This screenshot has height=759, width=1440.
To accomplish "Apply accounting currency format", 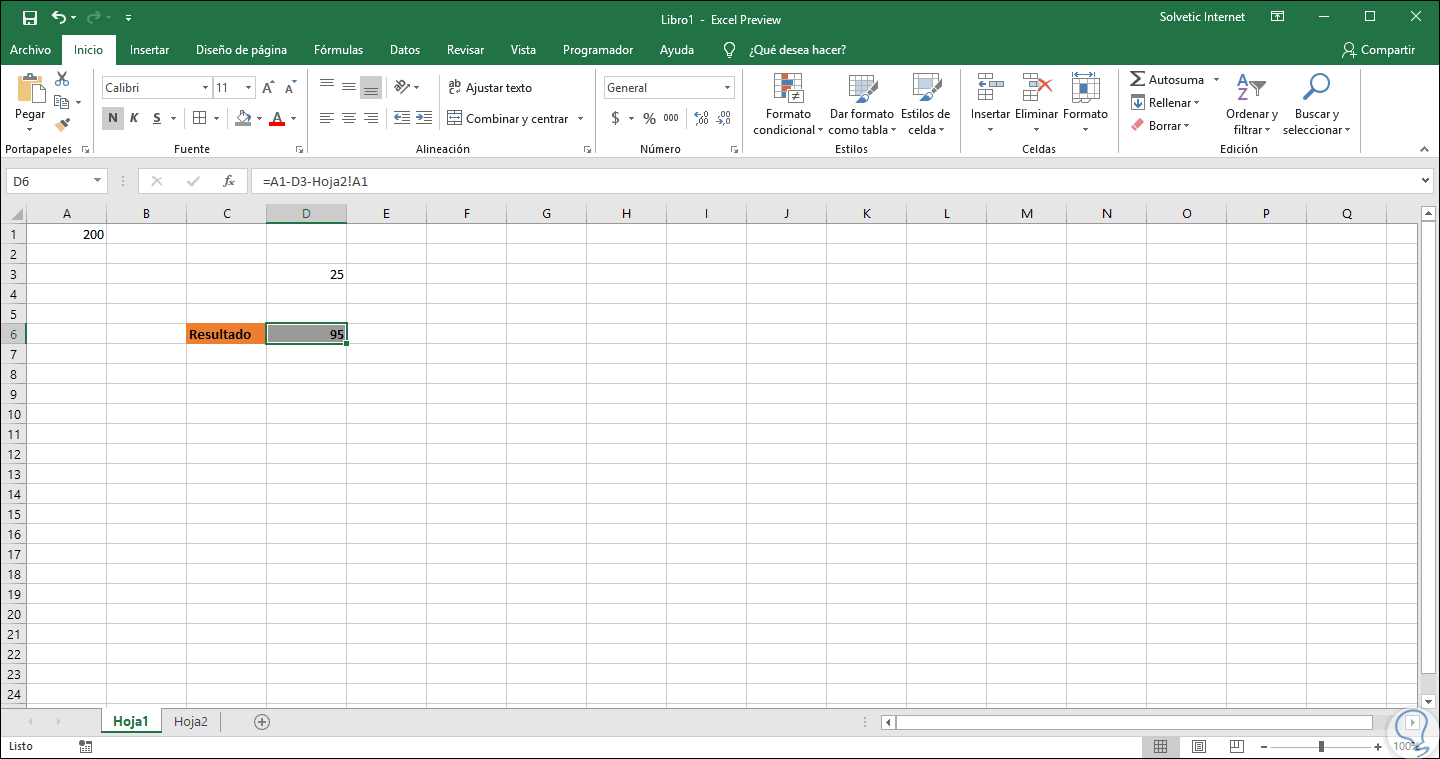I will (x=615, y=118).
